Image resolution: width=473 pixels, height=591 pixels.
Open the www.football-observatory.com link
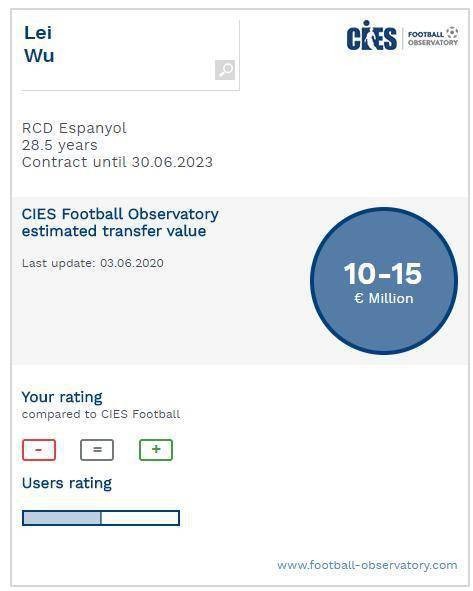click(x=367, y=565)
